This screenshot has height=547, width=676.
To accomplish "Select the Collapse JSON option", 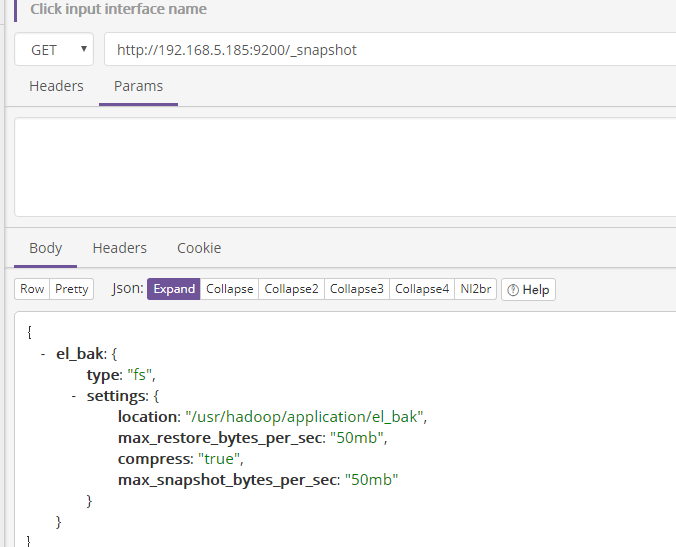I will [x=229, y=289].
